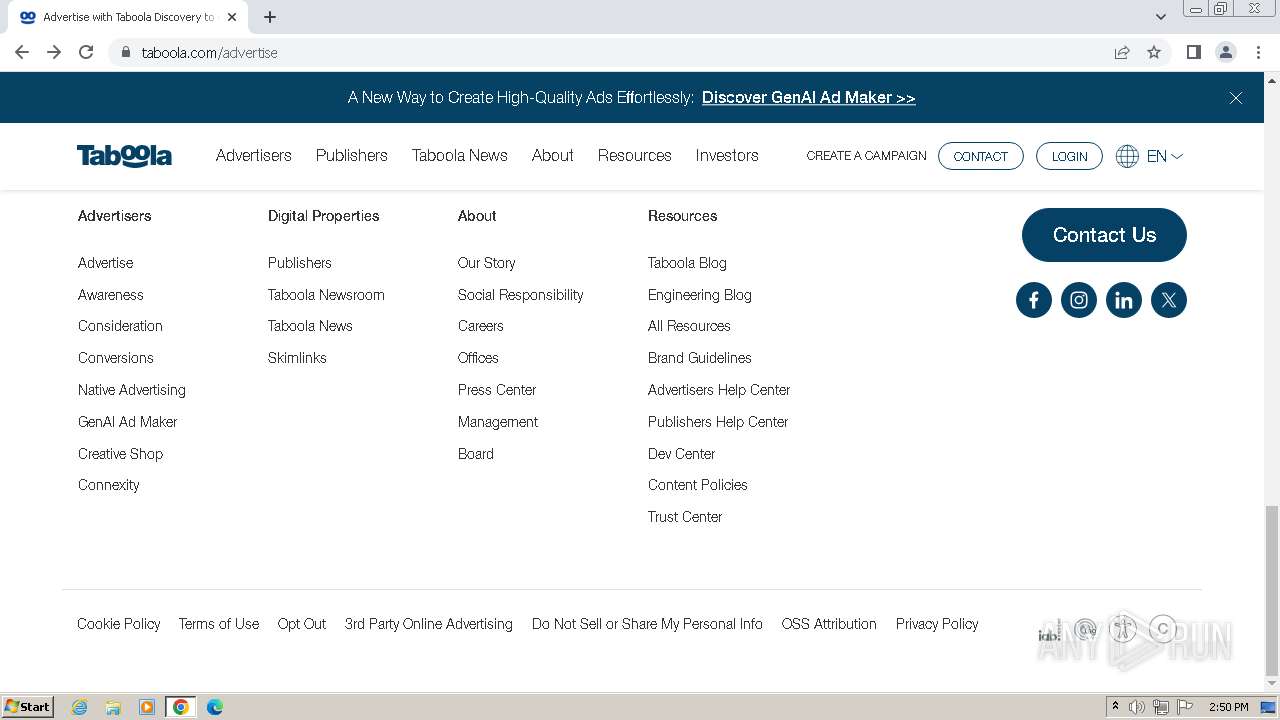1280x720 pixels.
Task: Open Taboola's Instagram page icon
Action: click(1078, 300)
